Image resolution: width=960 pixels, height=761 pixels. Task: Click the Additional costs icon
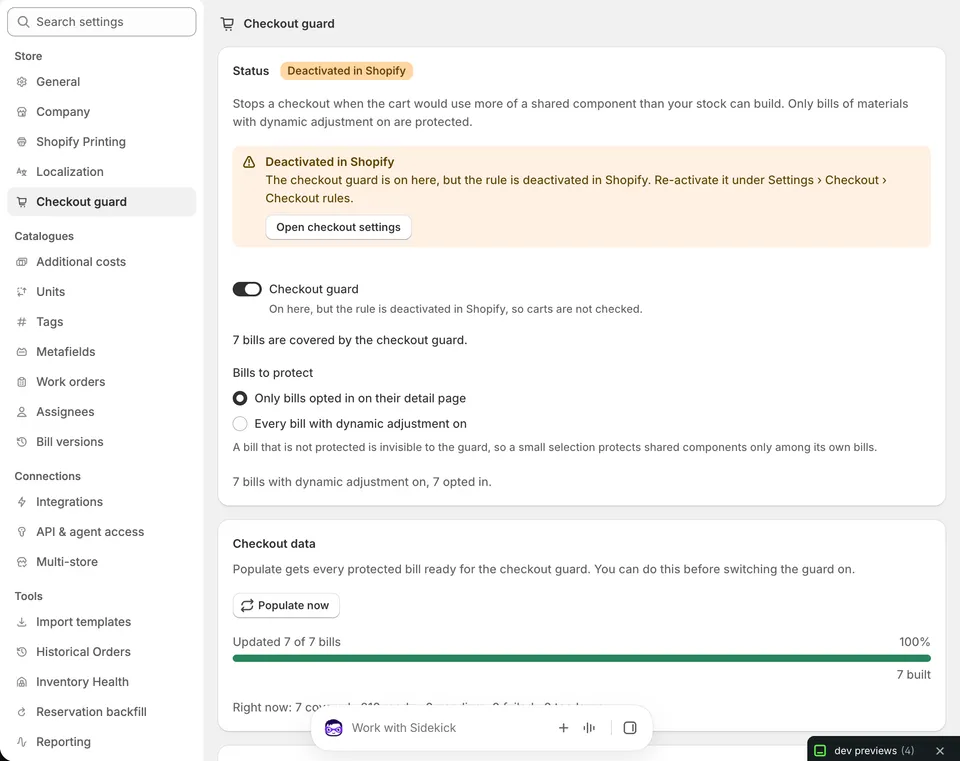pyautogui.click(x=22, y=261)
